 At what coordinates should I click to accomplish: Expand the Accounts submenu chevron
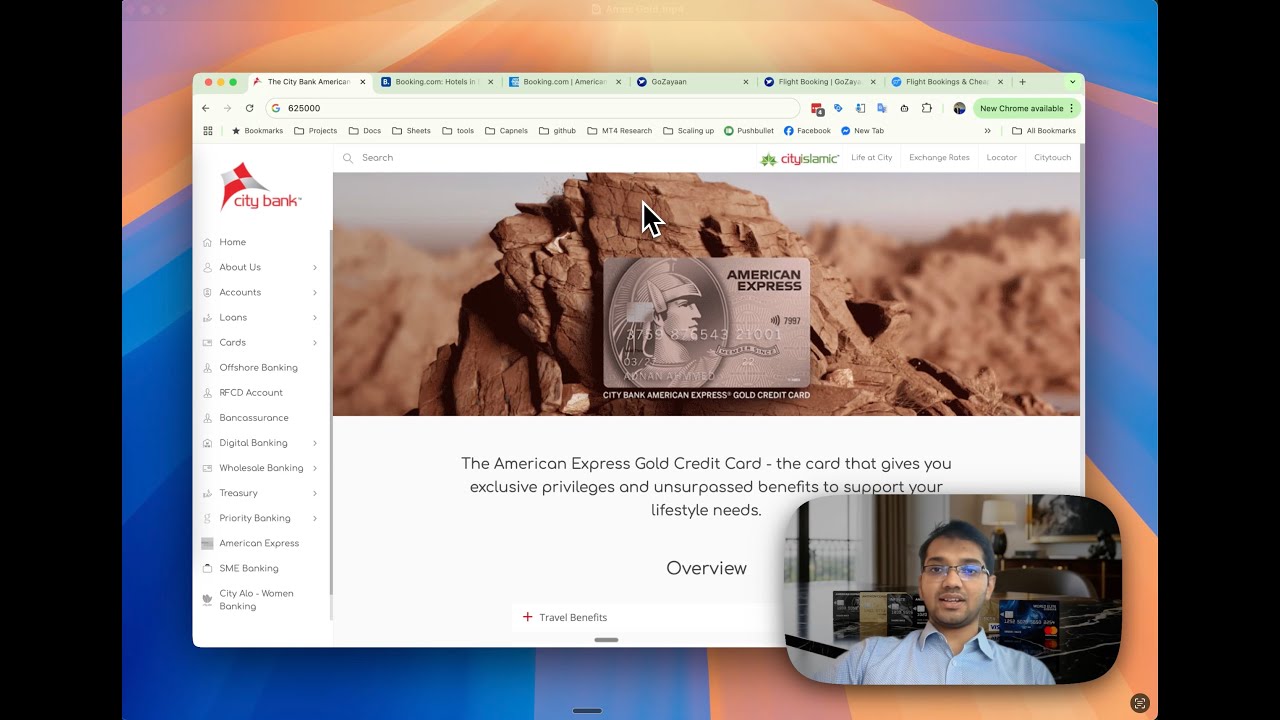[315, 292]
